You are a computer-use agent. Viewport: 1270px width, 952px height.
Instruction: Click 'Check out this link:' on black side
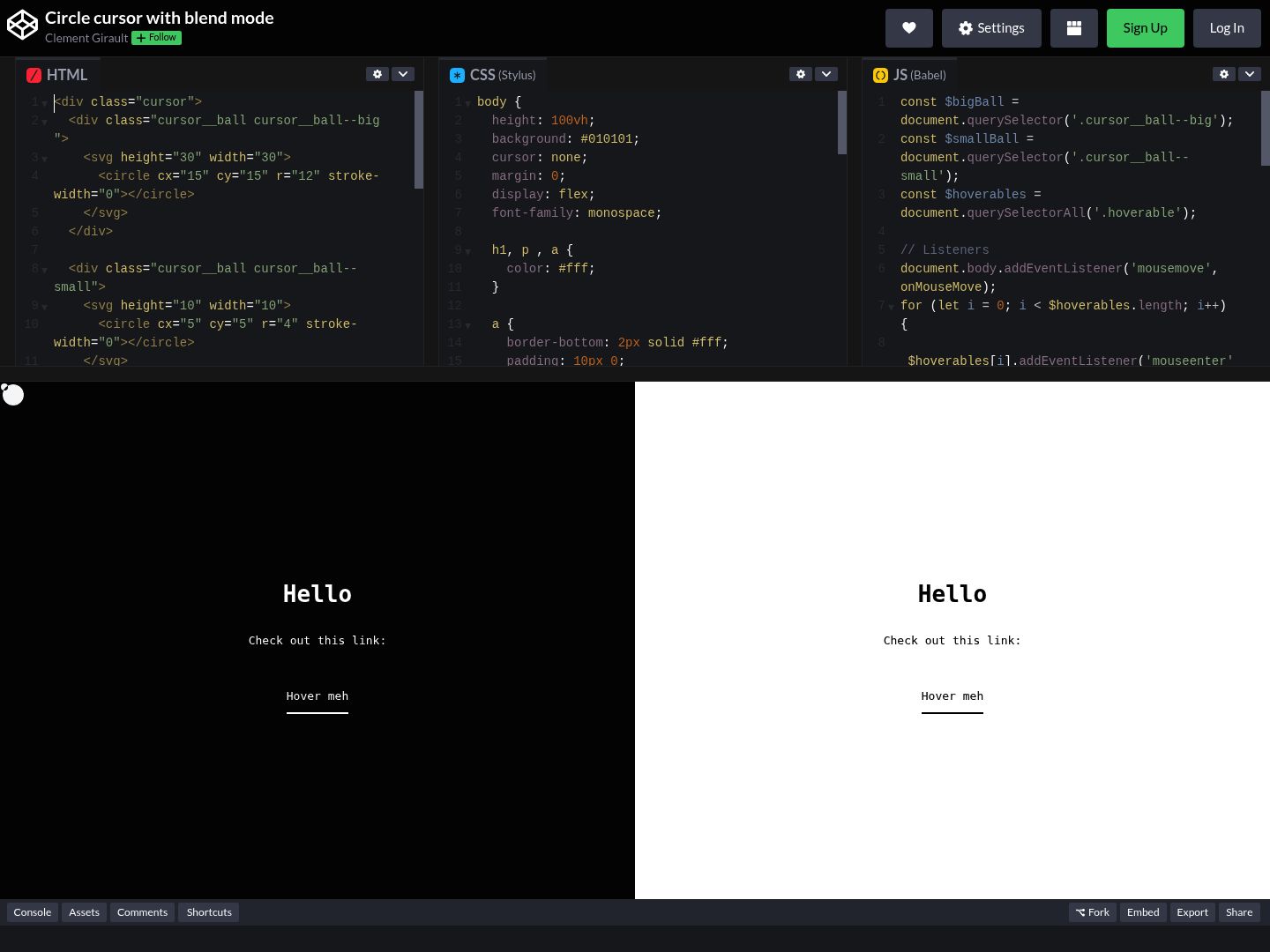[x=317, y=641]
